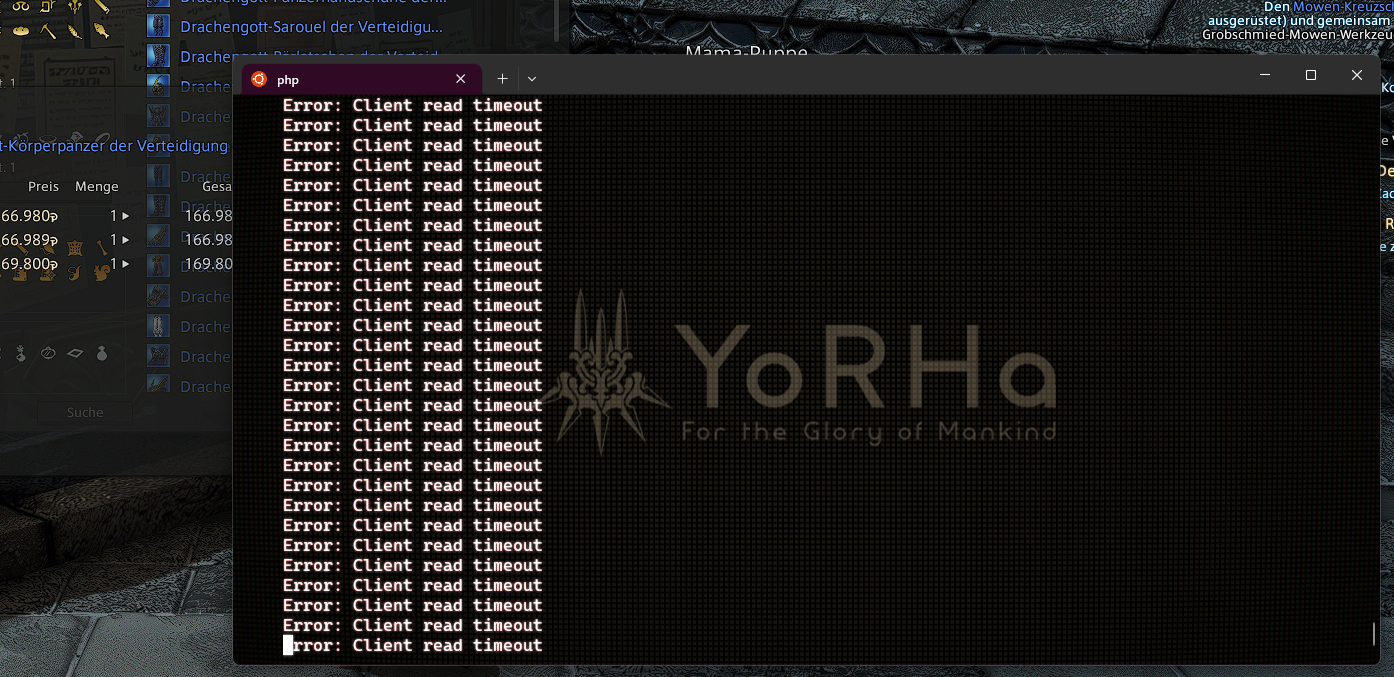Image resolution: width=1394 pixels, height=677 pixels.
Task: Click the quantity arrow in the 166.980 row
Action: [126, 215]
